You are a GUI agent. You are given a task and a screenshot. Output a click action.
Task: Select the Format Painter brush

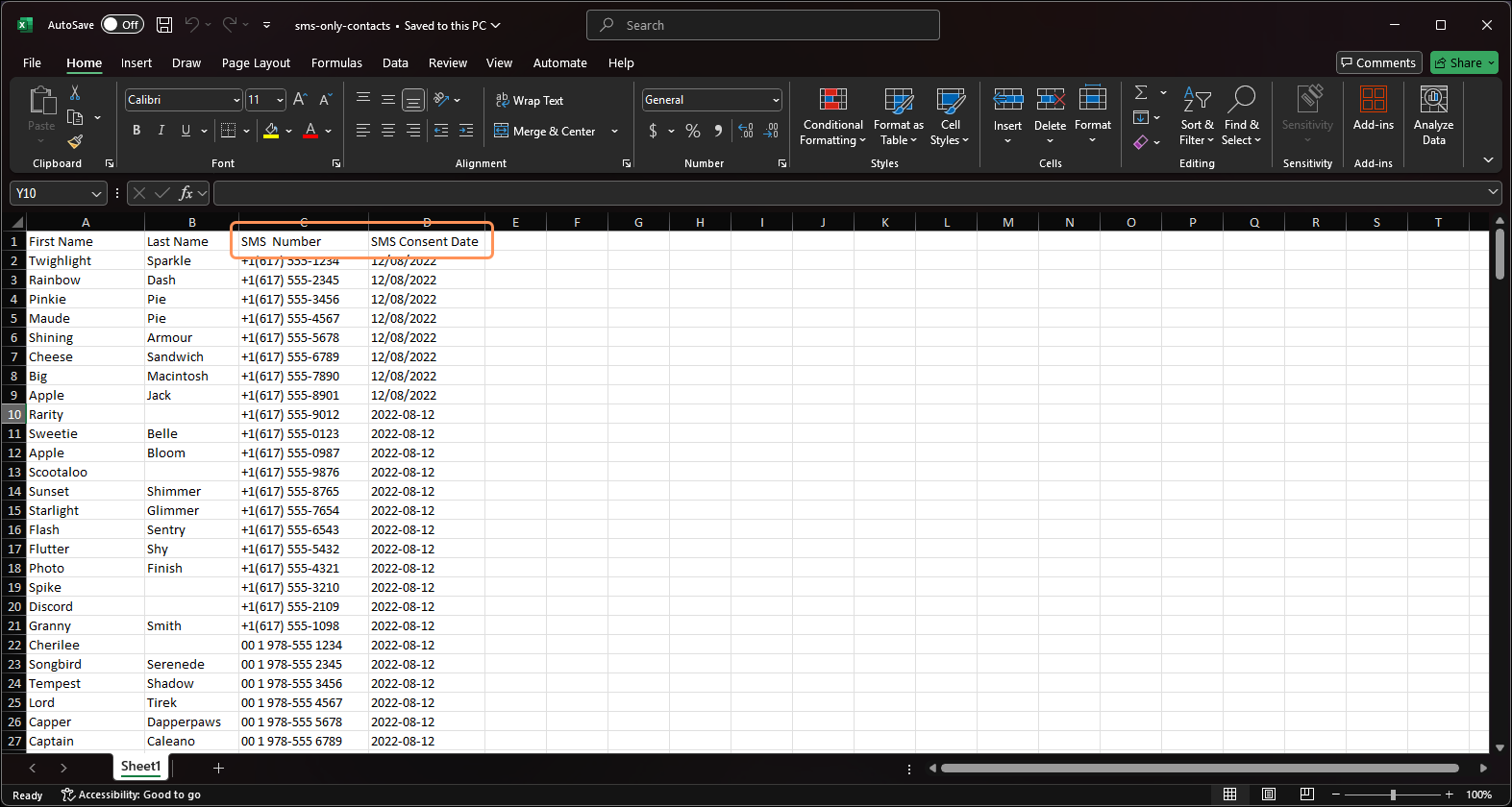pos(75,141)
